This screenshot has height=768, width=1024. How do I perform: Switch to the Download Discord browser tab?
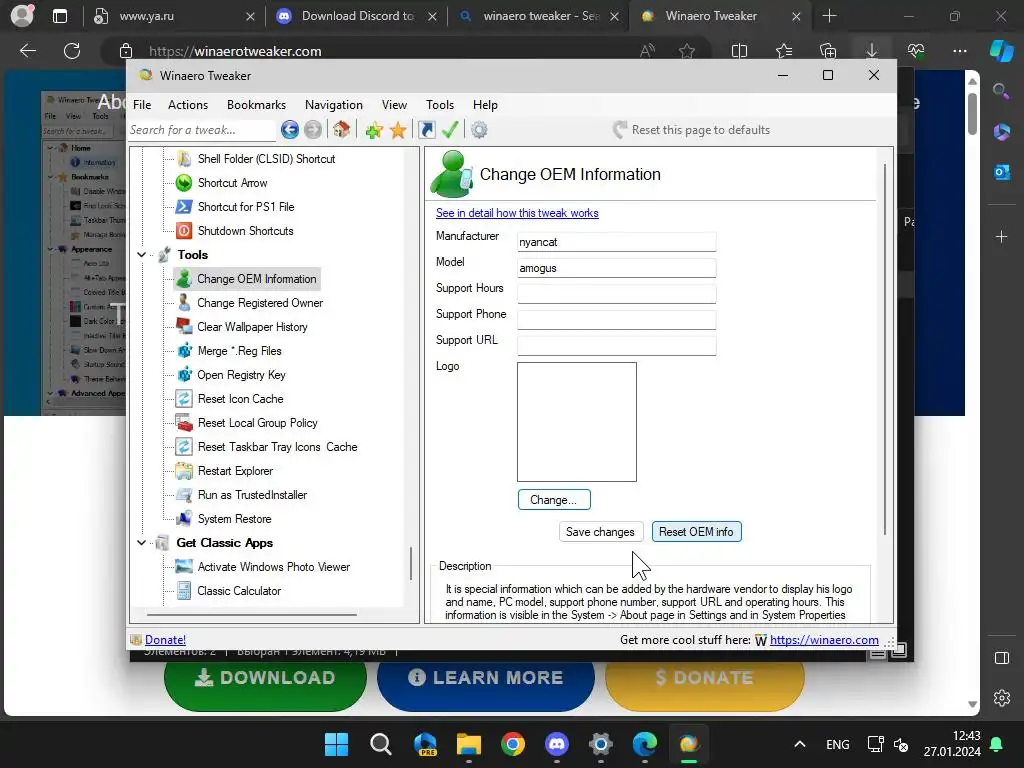[x=357, y=16]
